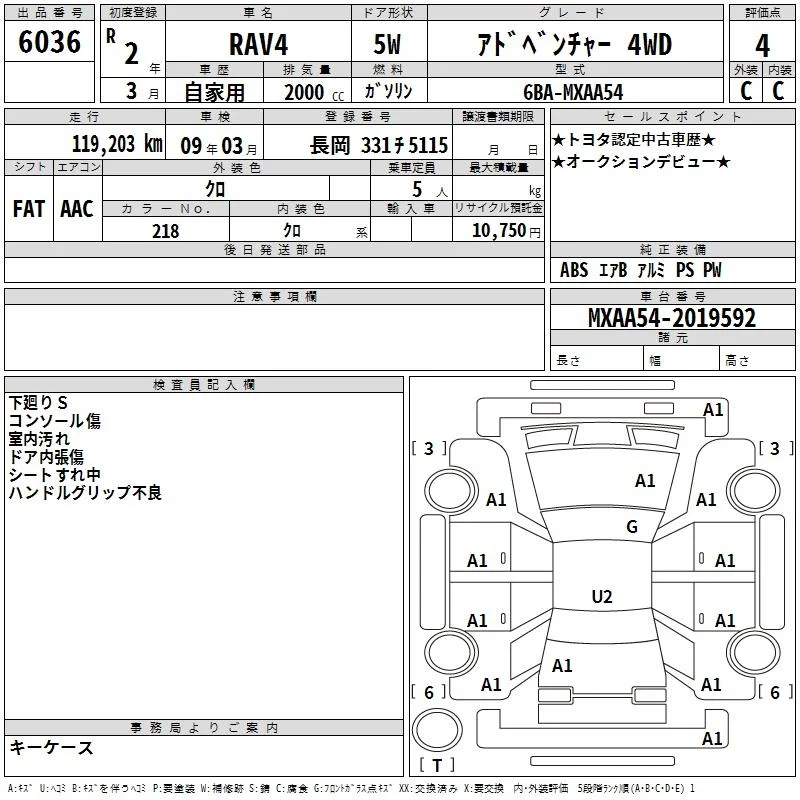
Task: Click exterior rating C under 外装
Action: (746, 91)
